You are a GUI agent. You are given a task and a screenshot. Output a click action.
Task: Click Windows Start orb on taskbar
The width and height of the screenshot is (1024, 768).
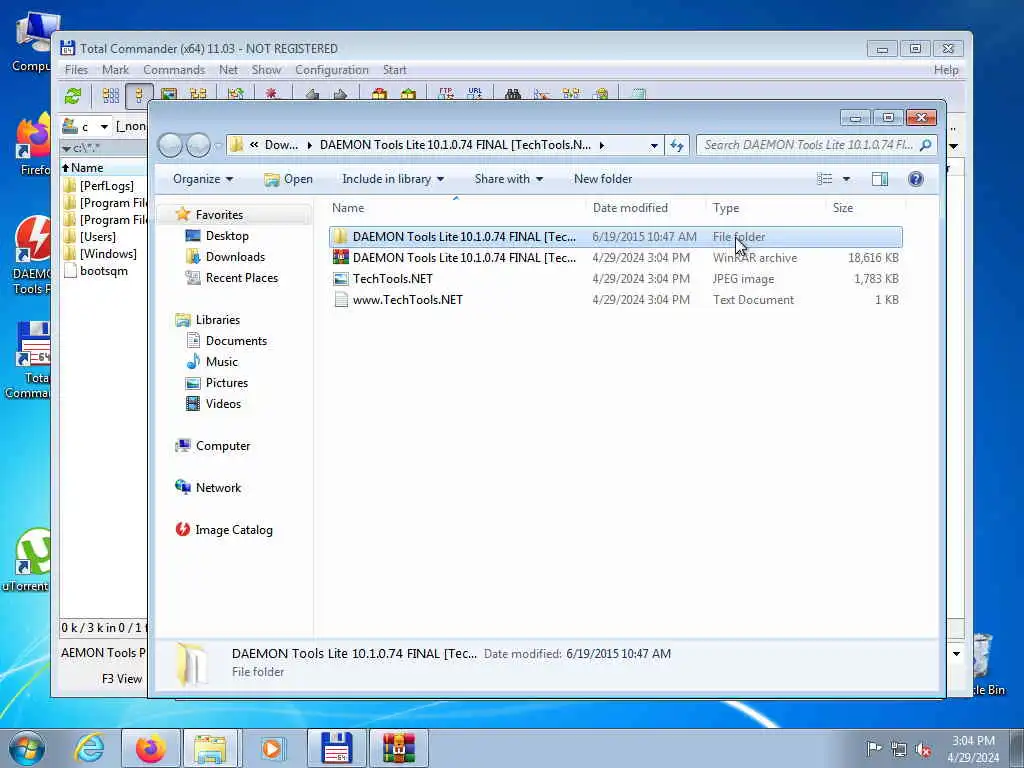(x=26, y=748)
